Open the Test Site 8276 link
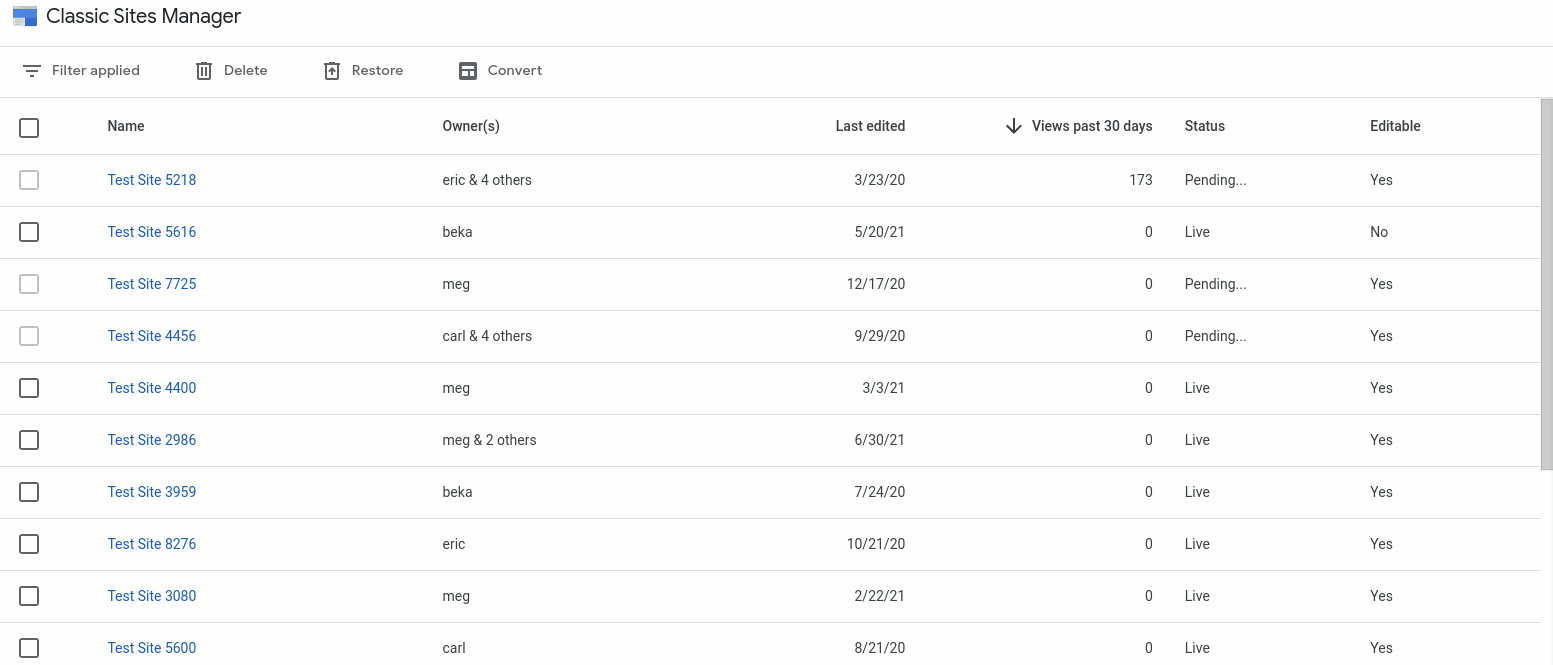 click(152, 544)
